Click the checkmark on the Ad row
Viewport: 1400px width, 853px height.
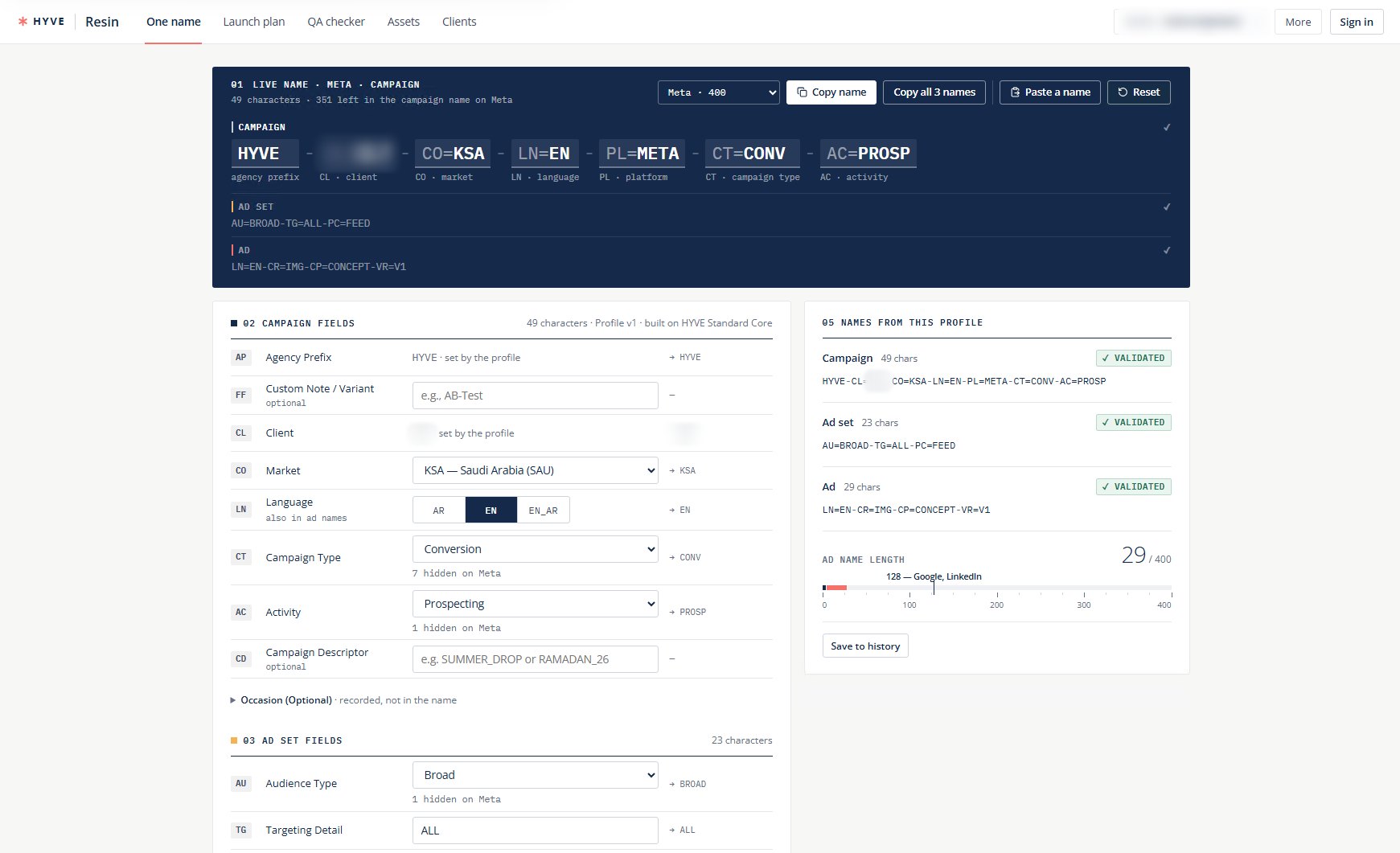click(x=1167, y=250)
